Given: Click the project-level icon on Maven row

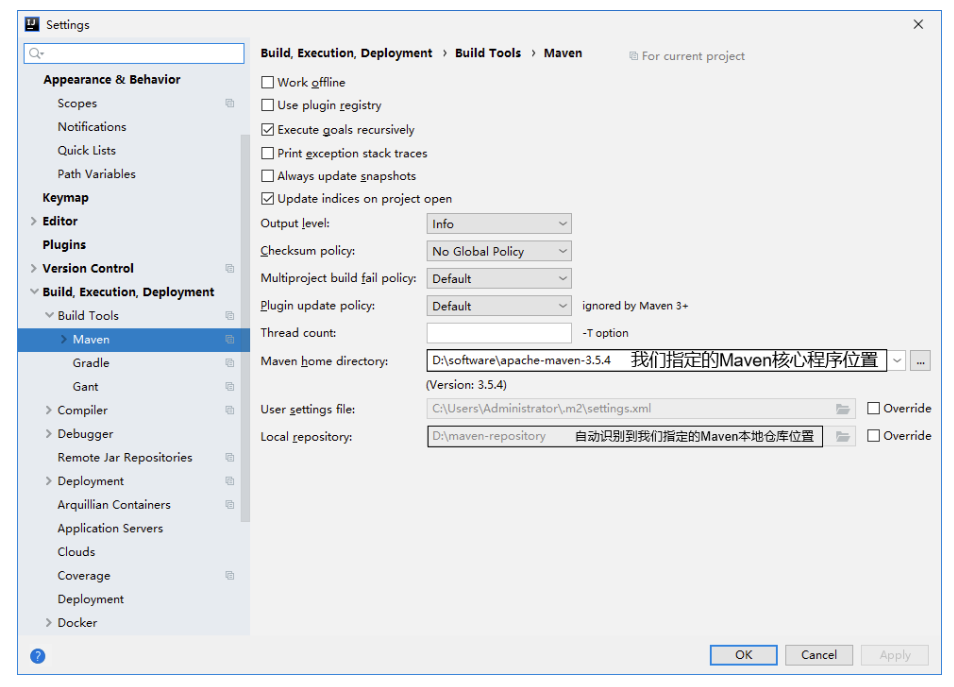Looking at the screenshot, I should tap(229, 339).
